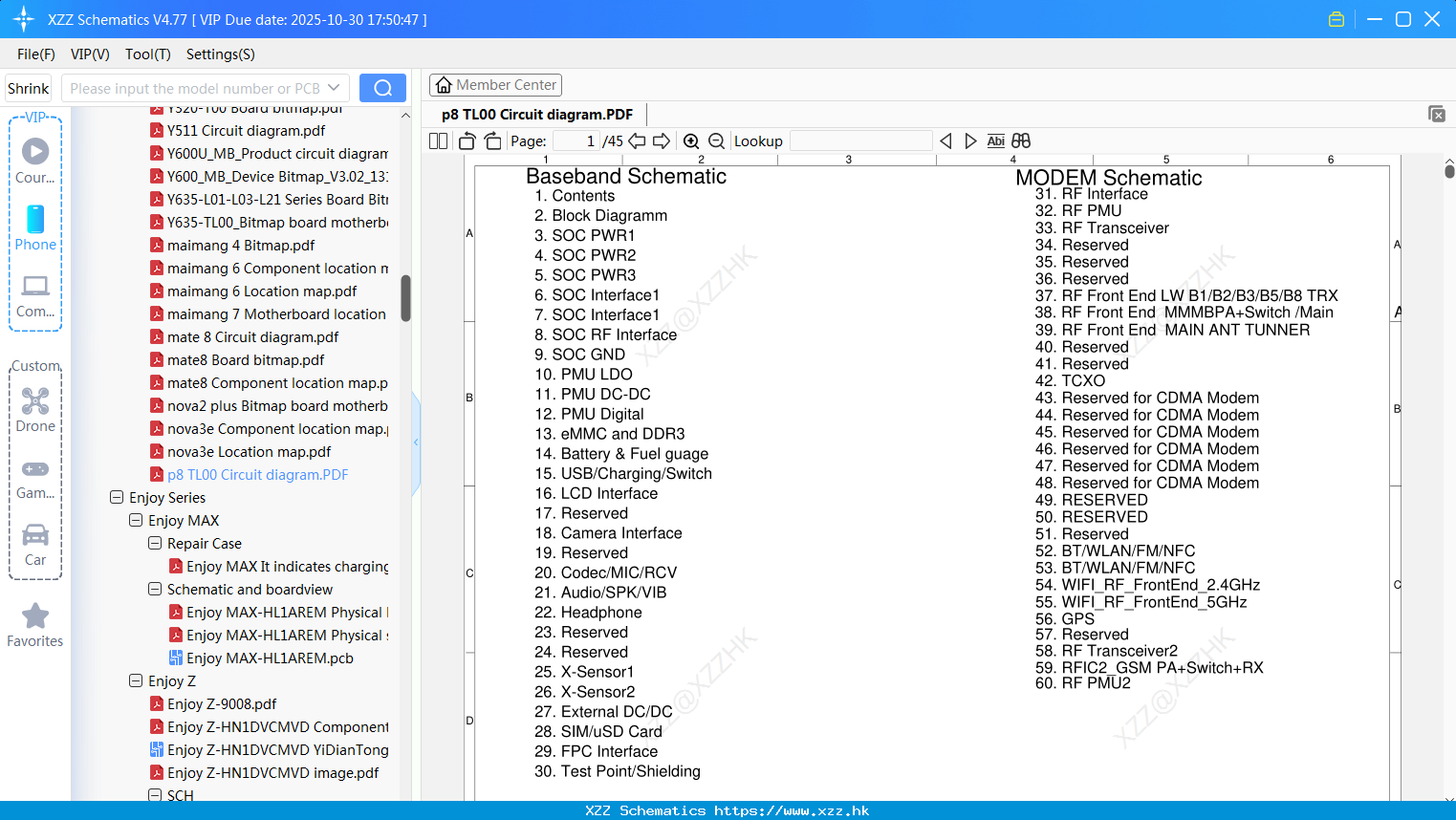Collapse the Enjoy Series tree node
1456x820 pixels.
[x=117, y=497]
